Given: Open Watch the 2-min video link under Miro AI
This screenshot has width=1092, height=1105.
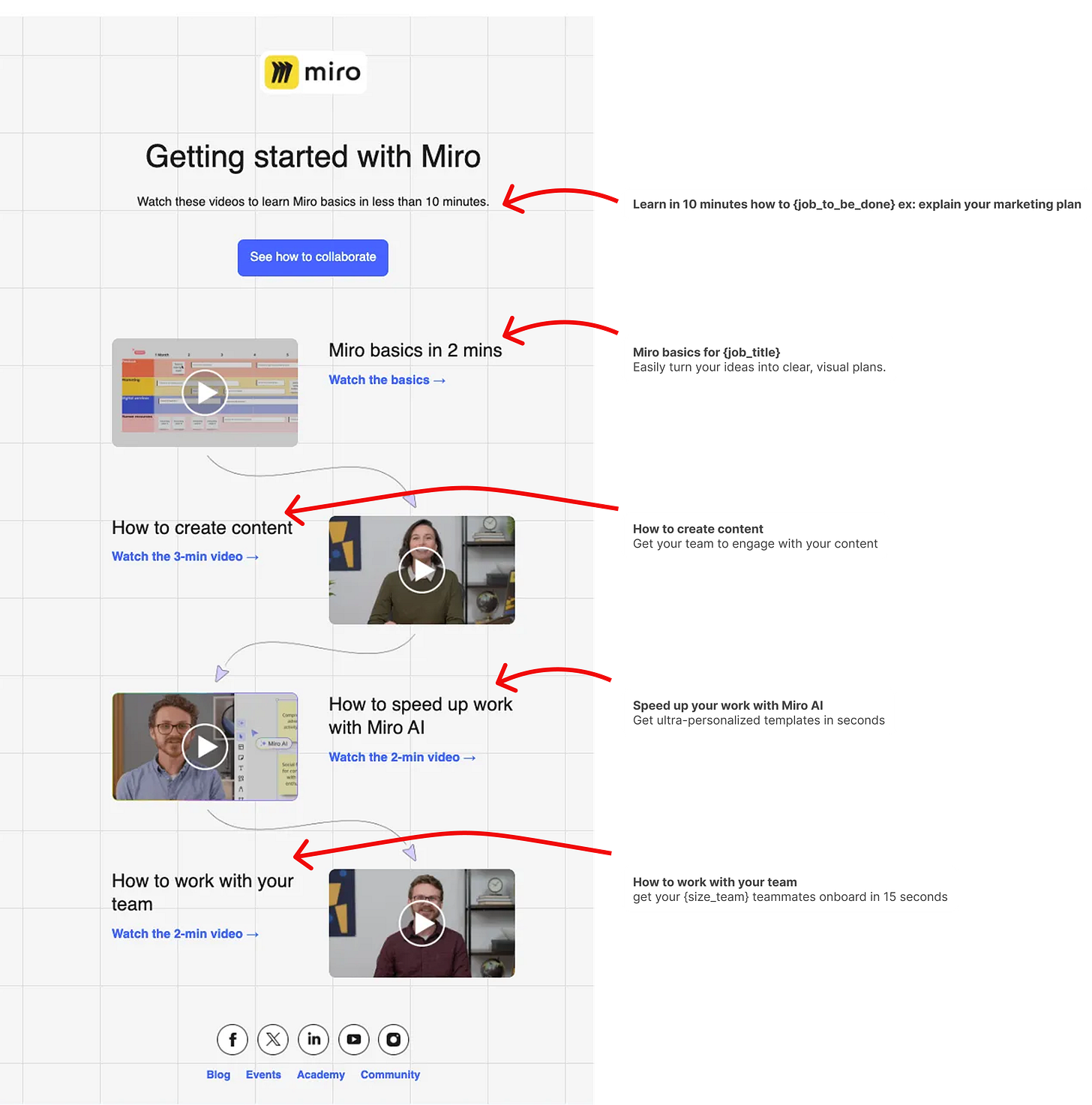Looking at the screenshot, I should pyautogui.click(x=402, y=758).
